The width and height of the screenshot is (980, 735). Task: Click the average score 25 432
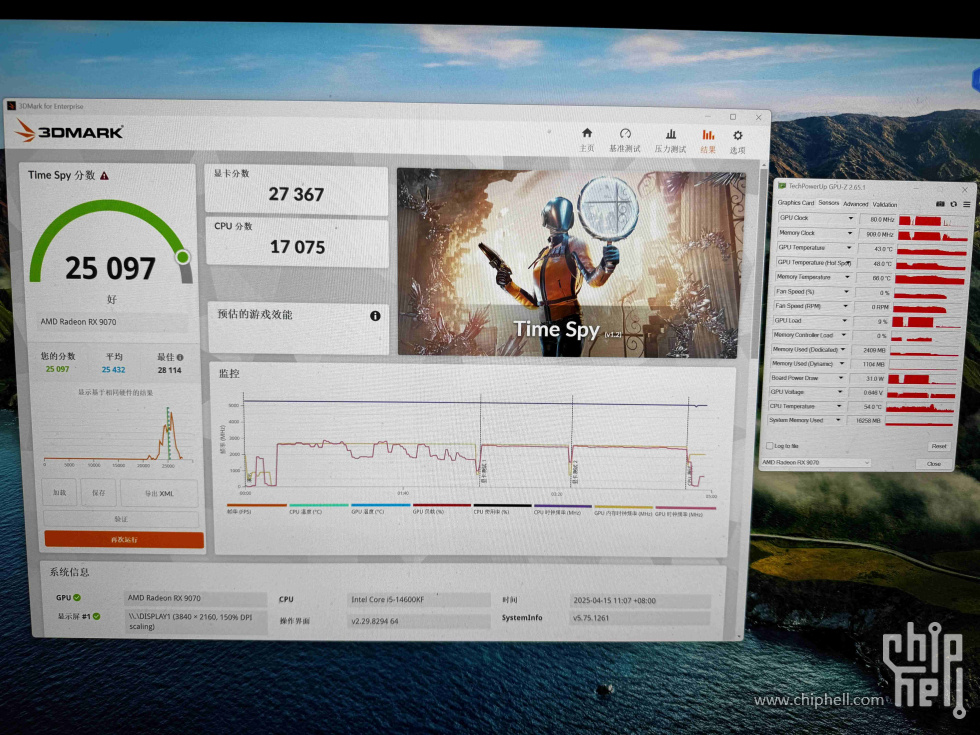[x=113, y=369]
